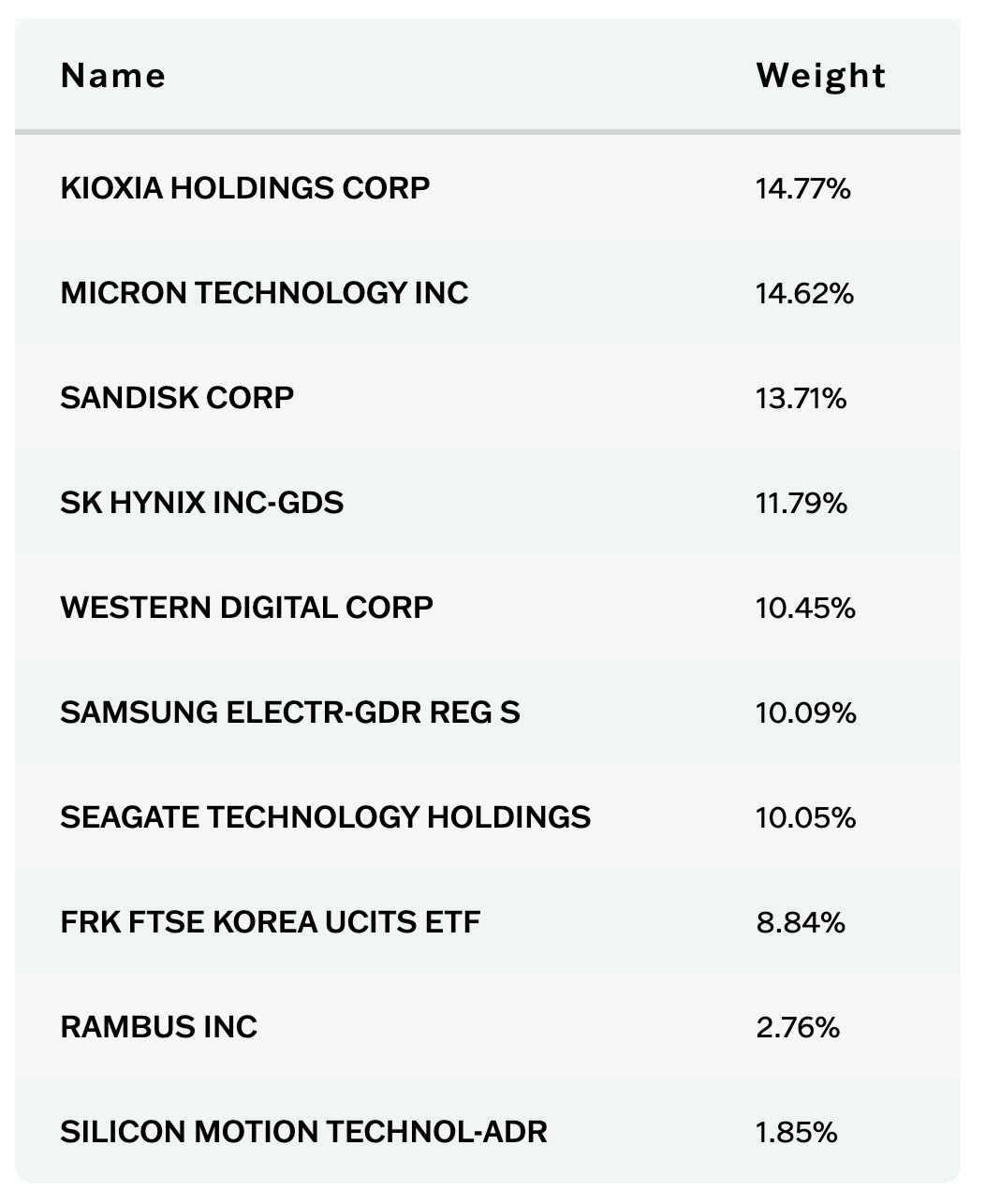985x1204 pixels.
Task: Click the 14.77% weight value
Action: (803, 189)
